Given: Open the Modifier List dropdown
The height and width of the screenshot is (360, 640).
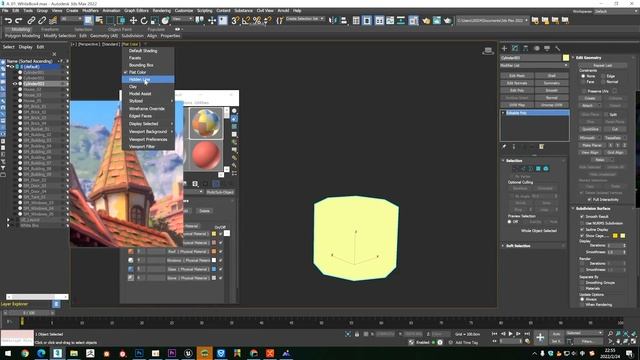Looking at the screenshot, I should click(x=534, y=65).
